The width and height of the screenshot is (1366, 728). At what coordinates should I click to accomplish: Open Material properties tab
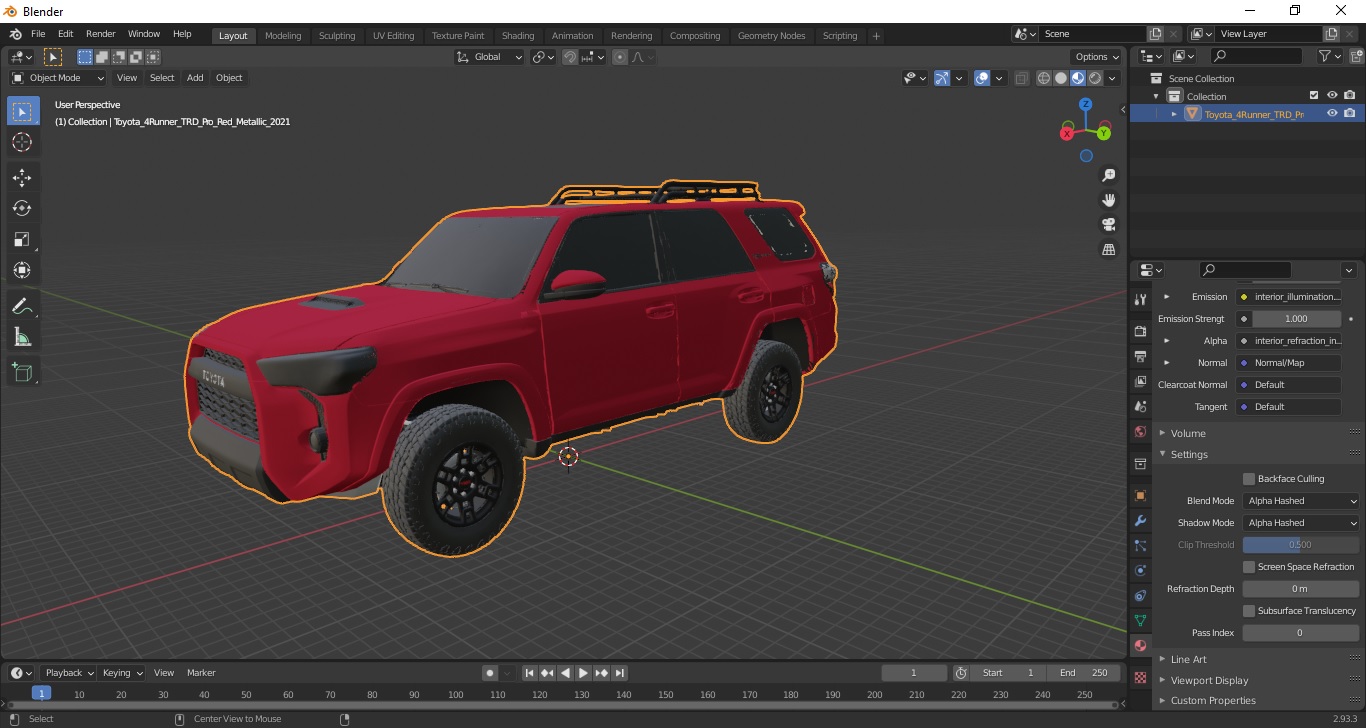click(1140, 645)
